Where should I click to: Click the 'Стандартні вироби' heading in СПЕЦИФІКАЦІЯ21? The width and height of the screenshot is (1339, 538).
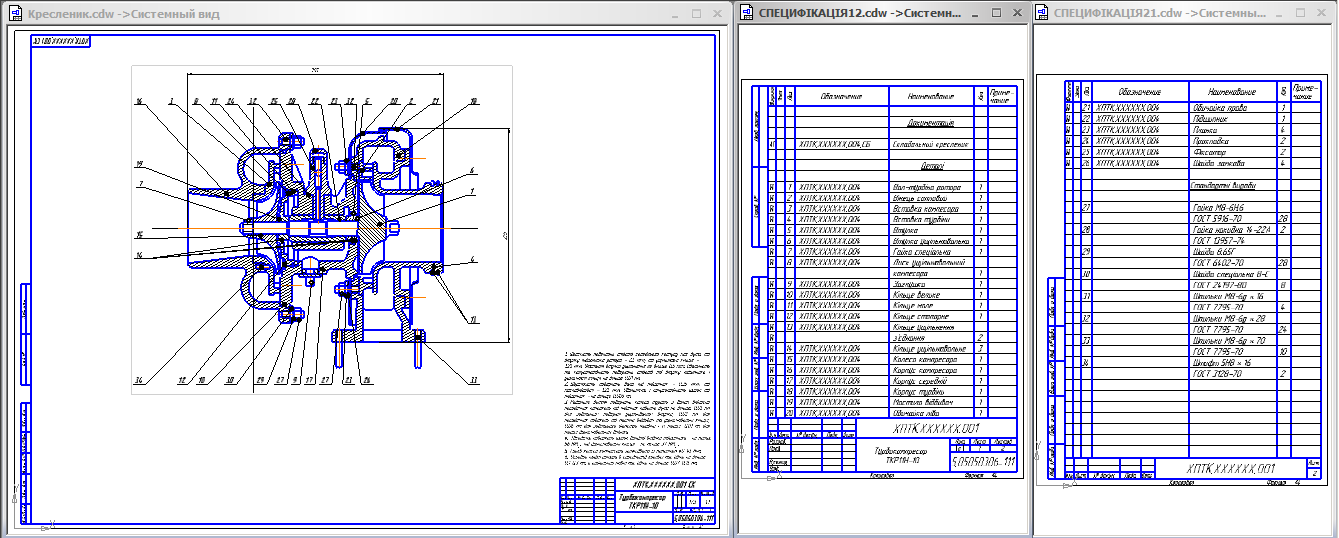click(1223, 185)
